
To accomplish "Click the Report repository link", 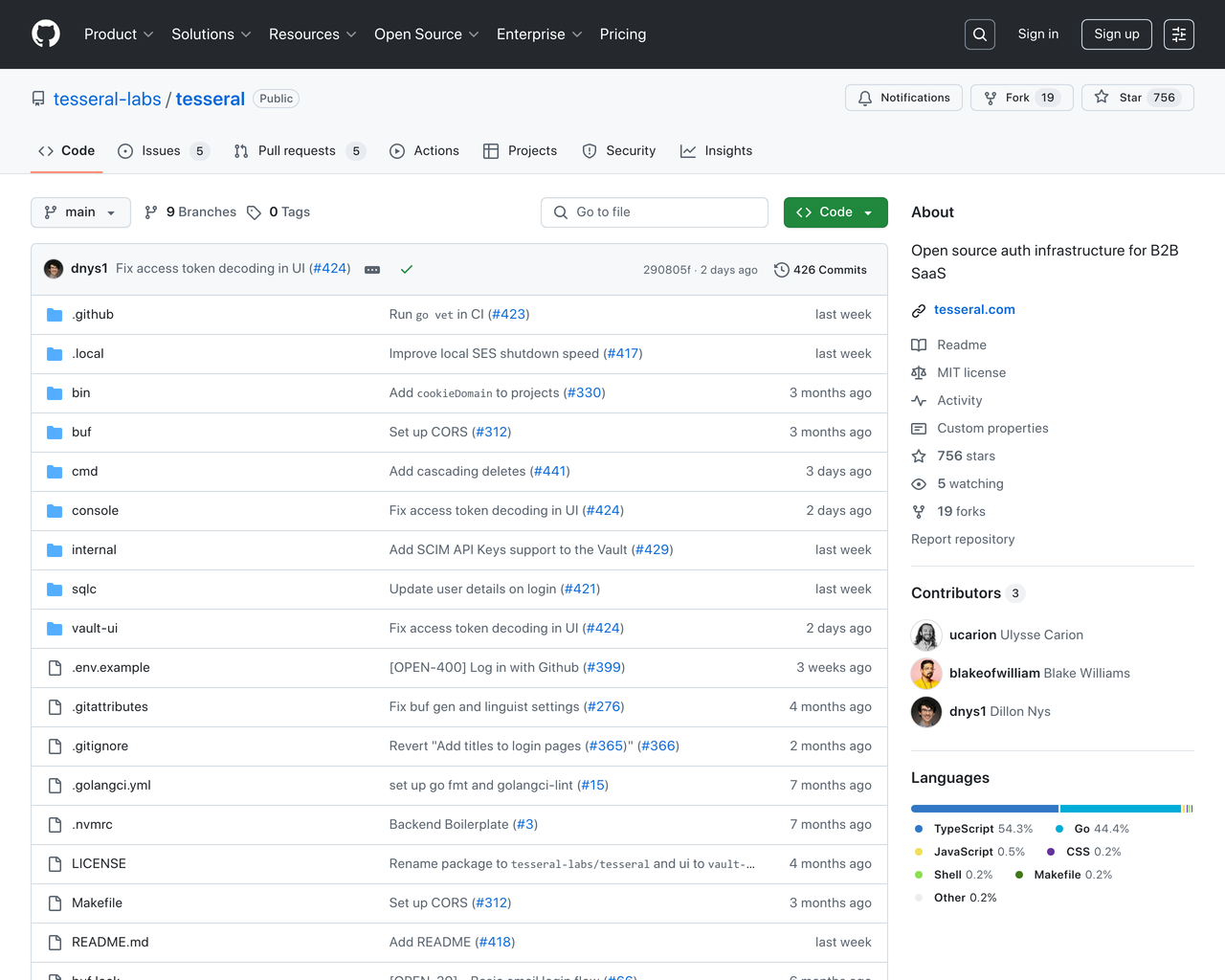I will [x=963, y=540].
